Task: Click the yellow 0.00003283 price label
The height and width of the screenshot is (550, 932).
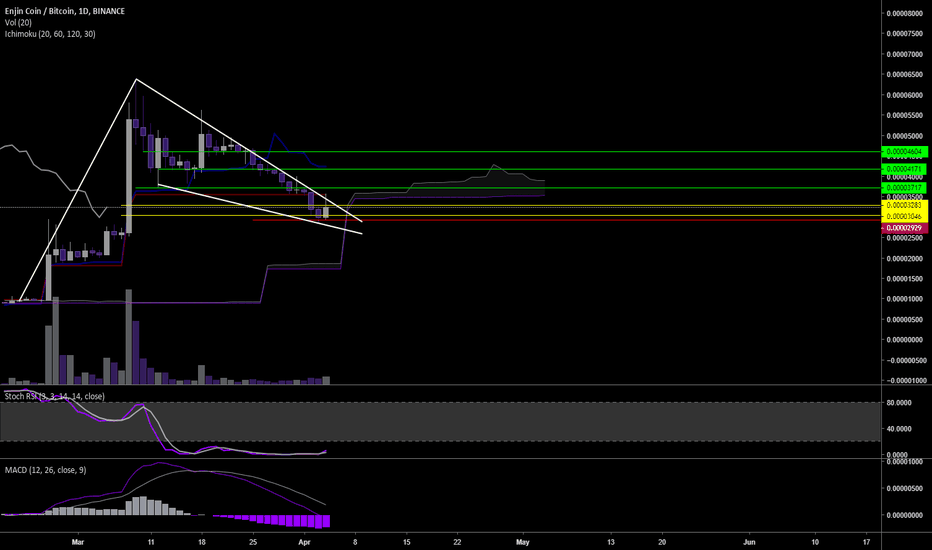Action: pos(904,205)
